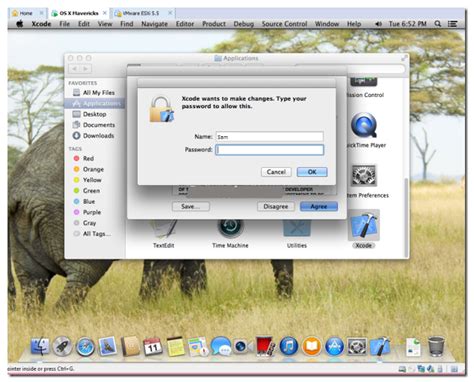
Task: Open Messages speech bubble in Dock
Action: 221,346
